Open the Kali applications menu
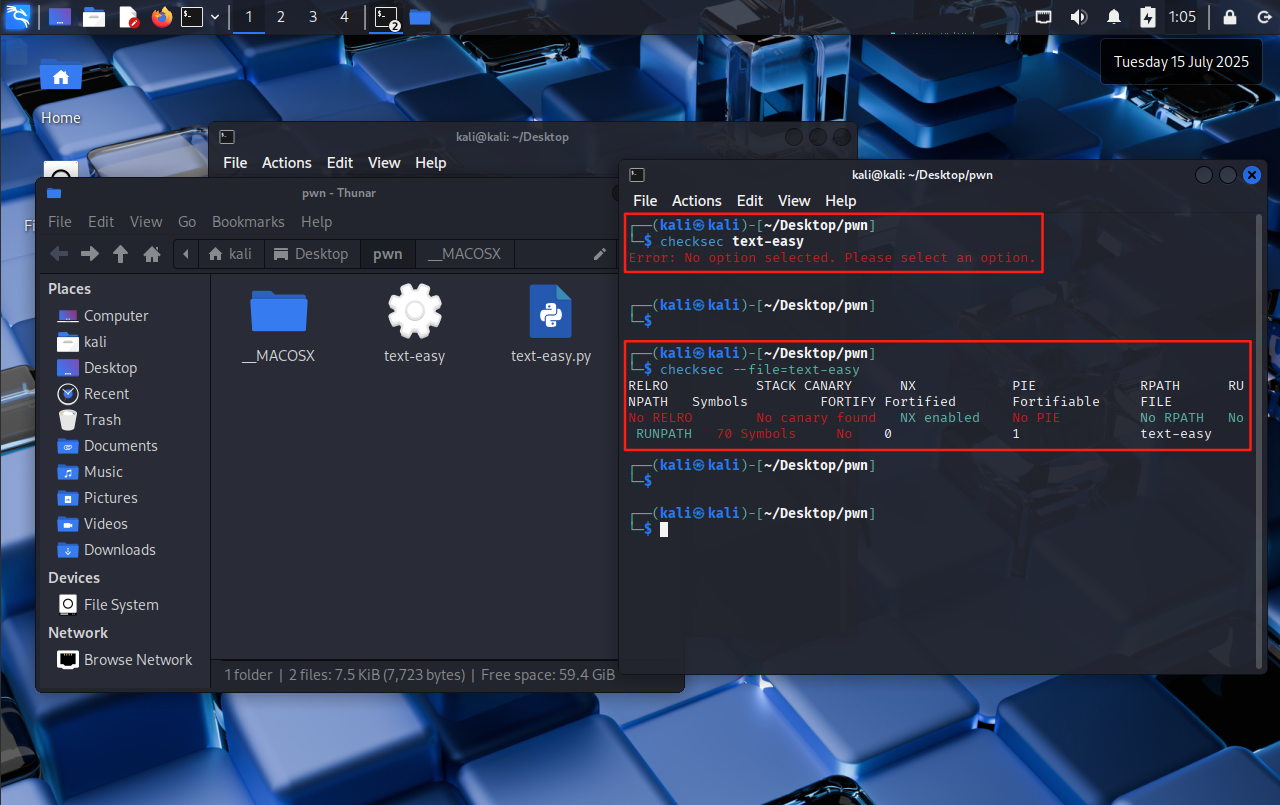Image resolution: width=1280 pixels, height=805 pixels. pyautogui.click(x=17, y=17)
